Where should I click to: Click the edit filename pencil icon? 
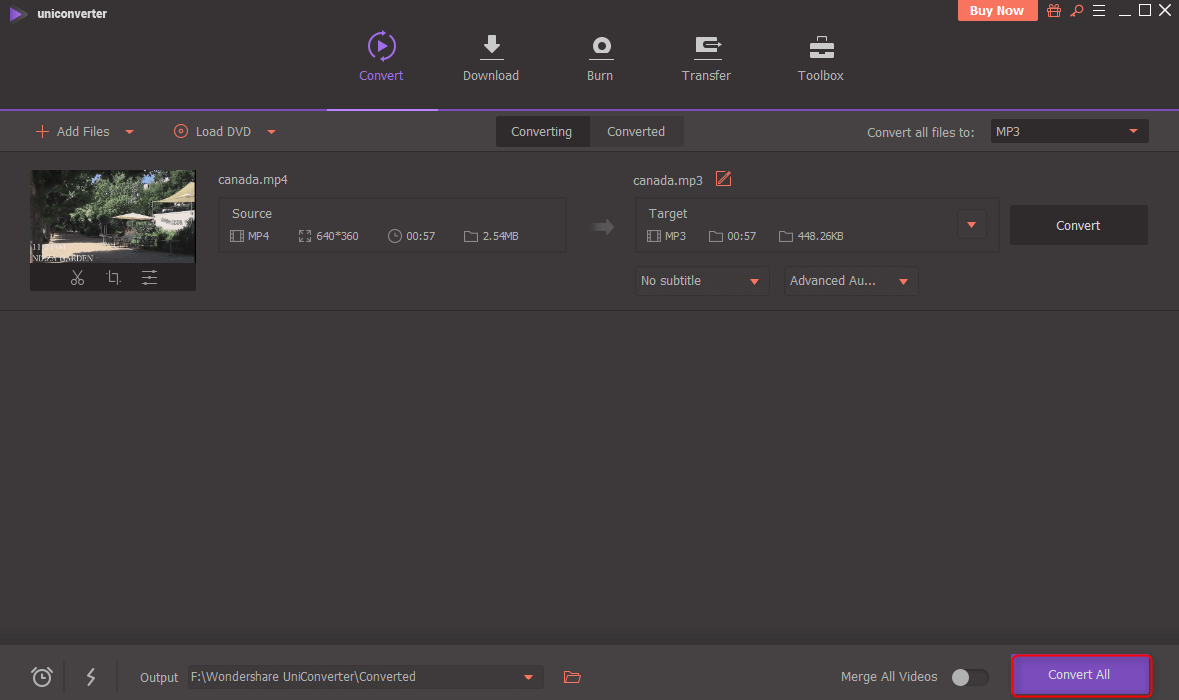click(x=724, y=180)
